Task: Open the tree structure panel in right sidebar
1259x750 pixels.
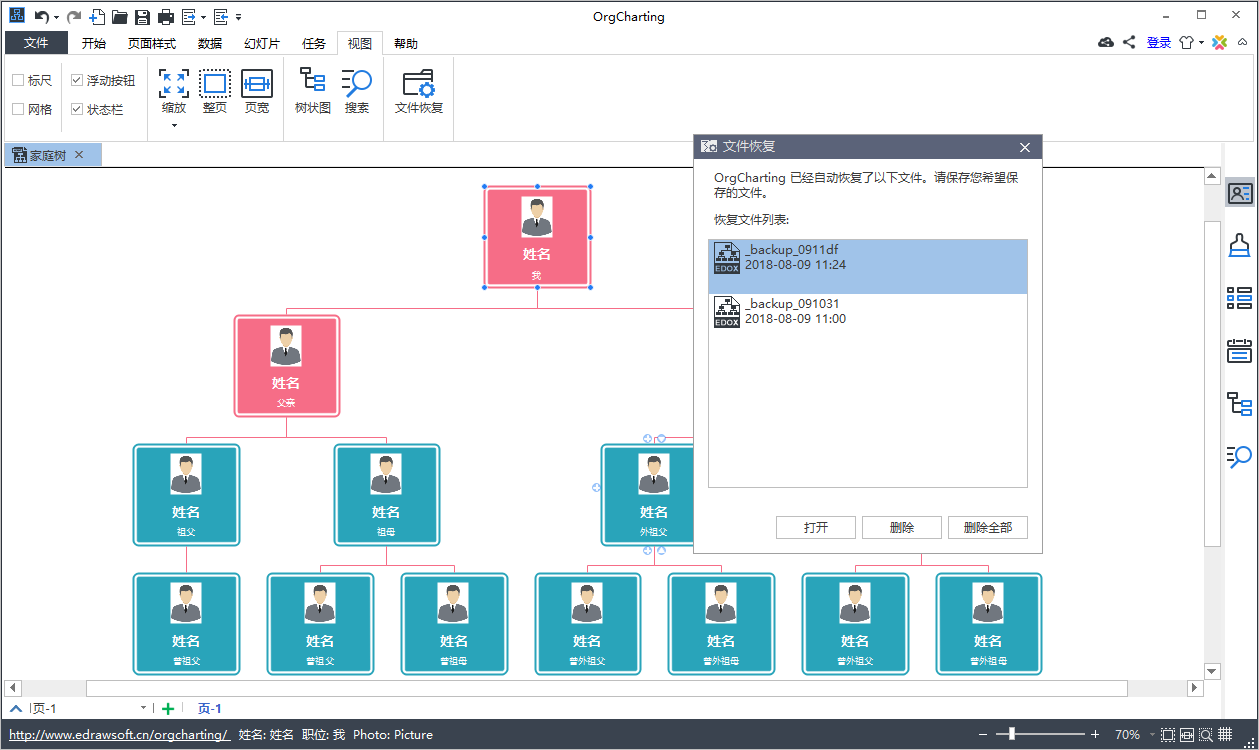Action: coord(1240,404)
